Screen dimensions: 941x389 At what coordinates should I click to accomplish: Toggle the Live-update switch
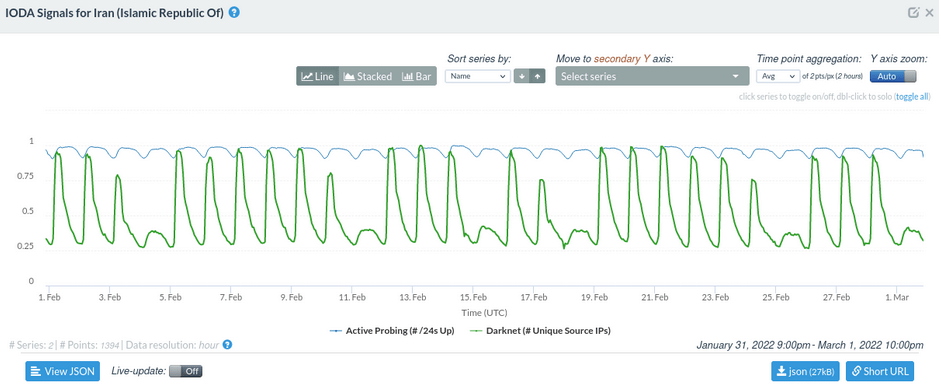coord(185,371)
